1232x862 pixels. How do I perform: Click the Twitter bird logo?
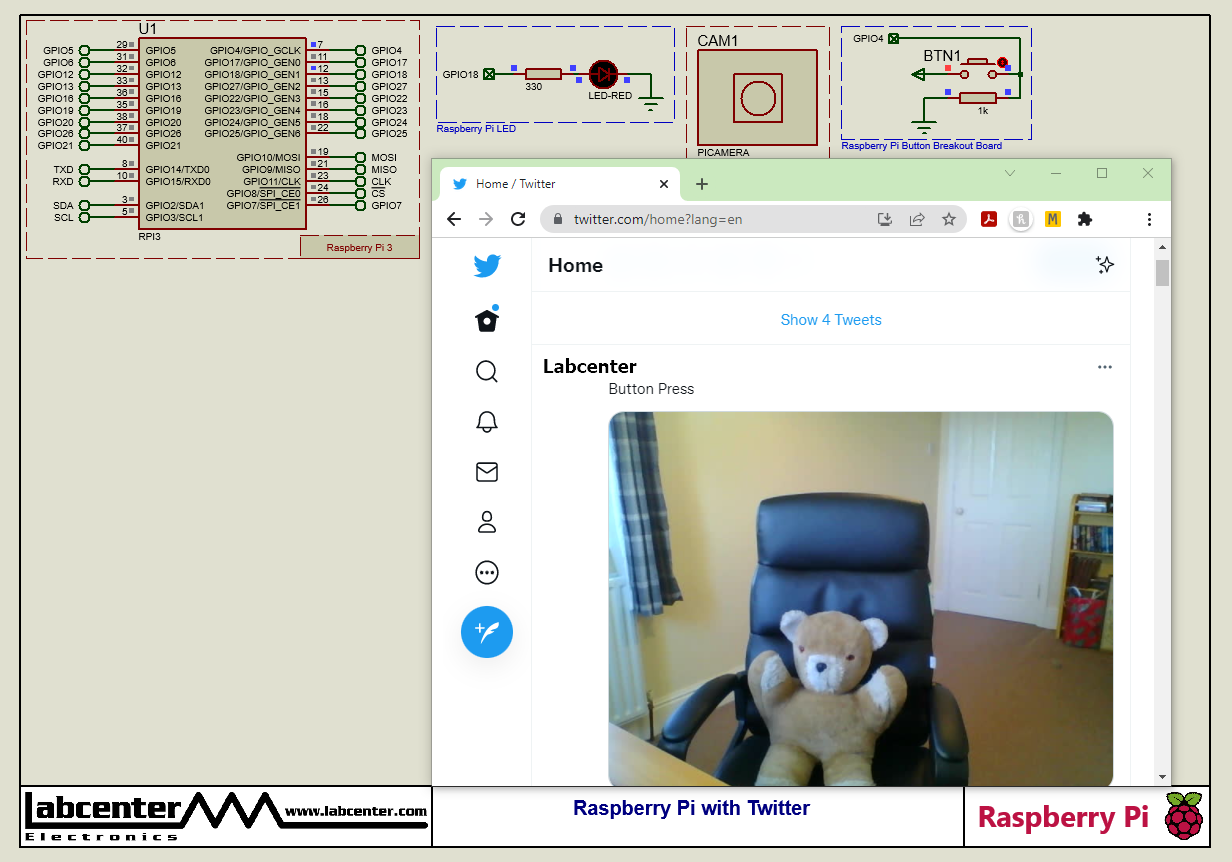pyautogui.click(x=487, y=266)
